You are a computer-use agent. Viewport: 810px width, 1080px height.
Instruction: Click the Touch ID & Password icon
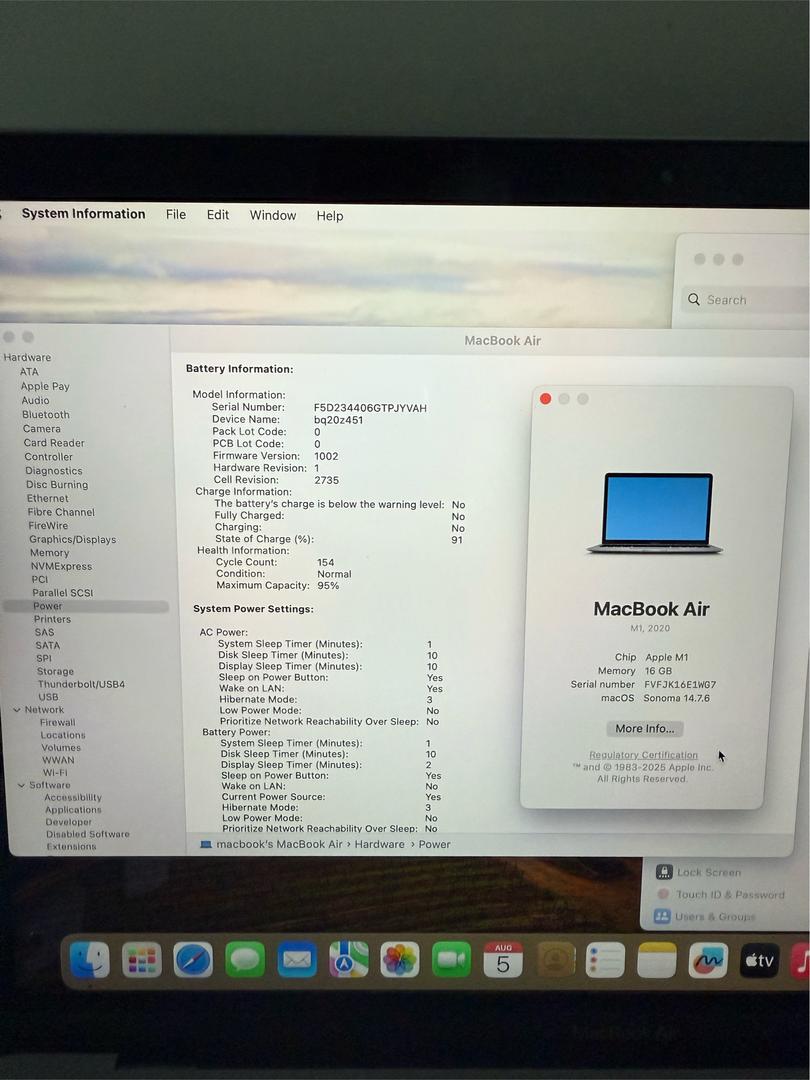[x=663, y=894]
